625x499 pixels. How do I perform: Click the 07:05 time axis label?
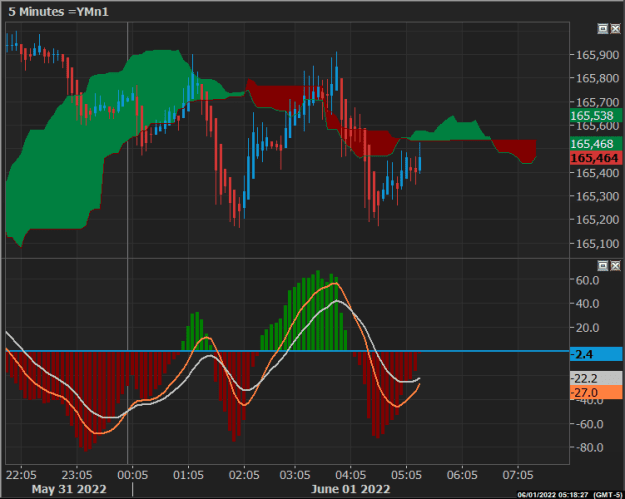pos(518,475)
